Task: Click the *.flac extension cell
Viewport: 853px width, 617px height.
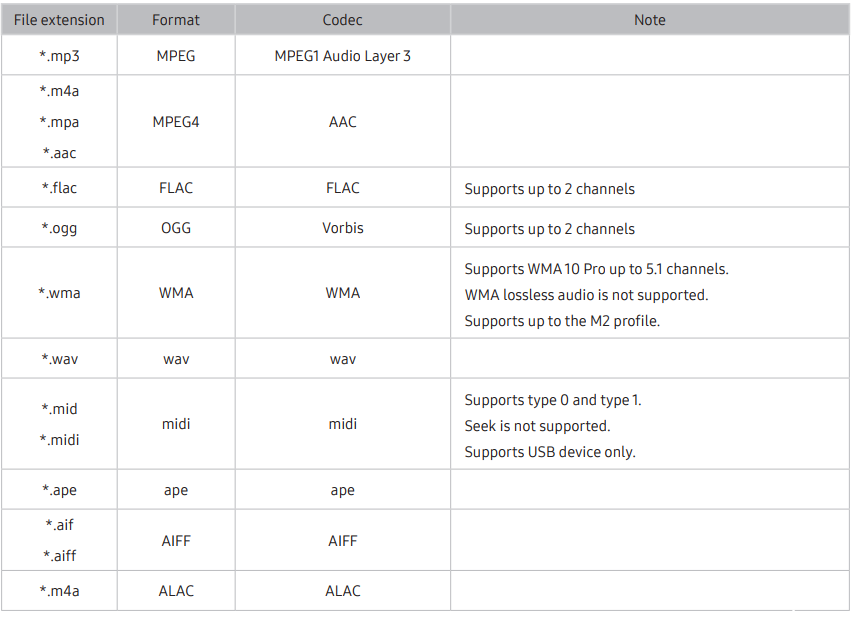Action: 59,188
